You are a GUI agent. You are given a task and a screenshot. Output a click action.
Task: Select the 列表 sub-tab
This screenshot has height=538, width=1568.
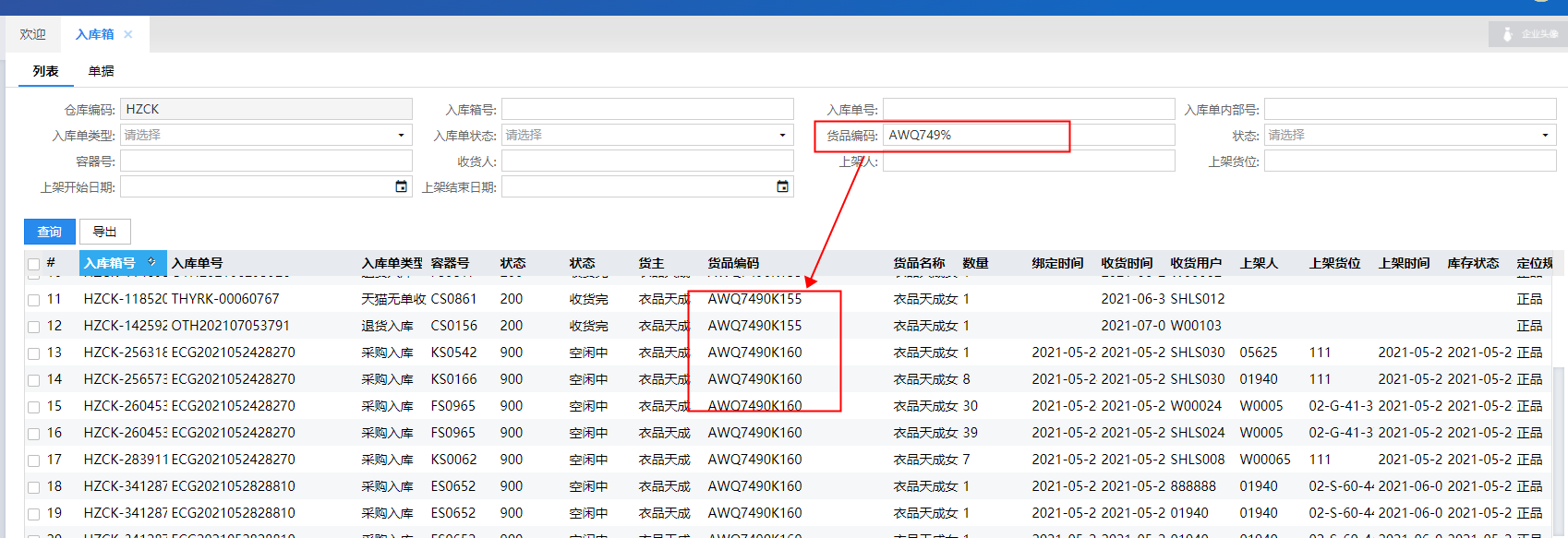pos(45,71)
